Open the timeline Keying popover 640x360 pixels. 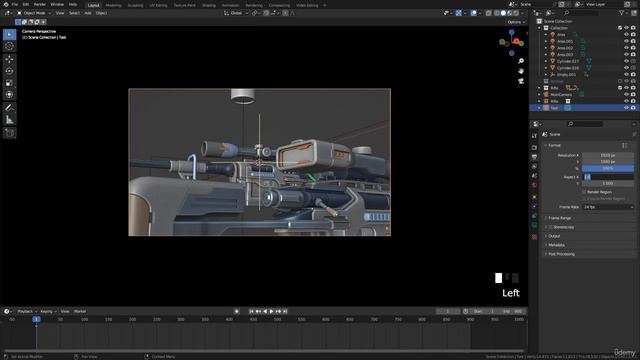click(x=48, y=311)
